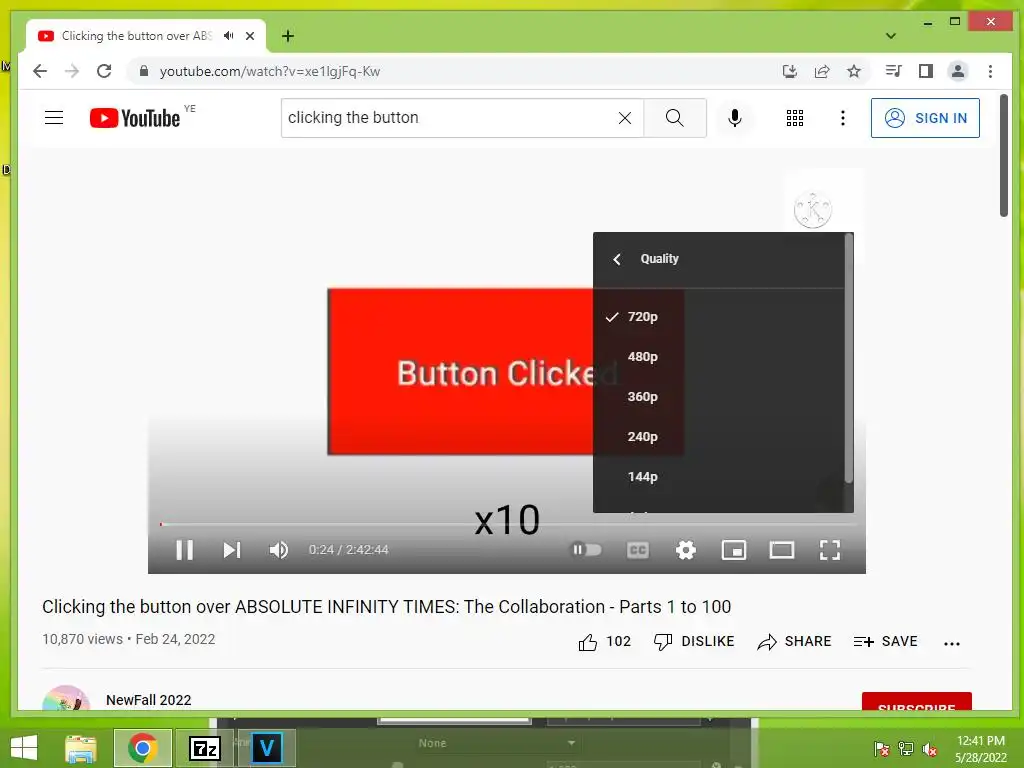Mute the tab audio icon
This screenshot has height=768, width=1024.
[x=229, y=36]
